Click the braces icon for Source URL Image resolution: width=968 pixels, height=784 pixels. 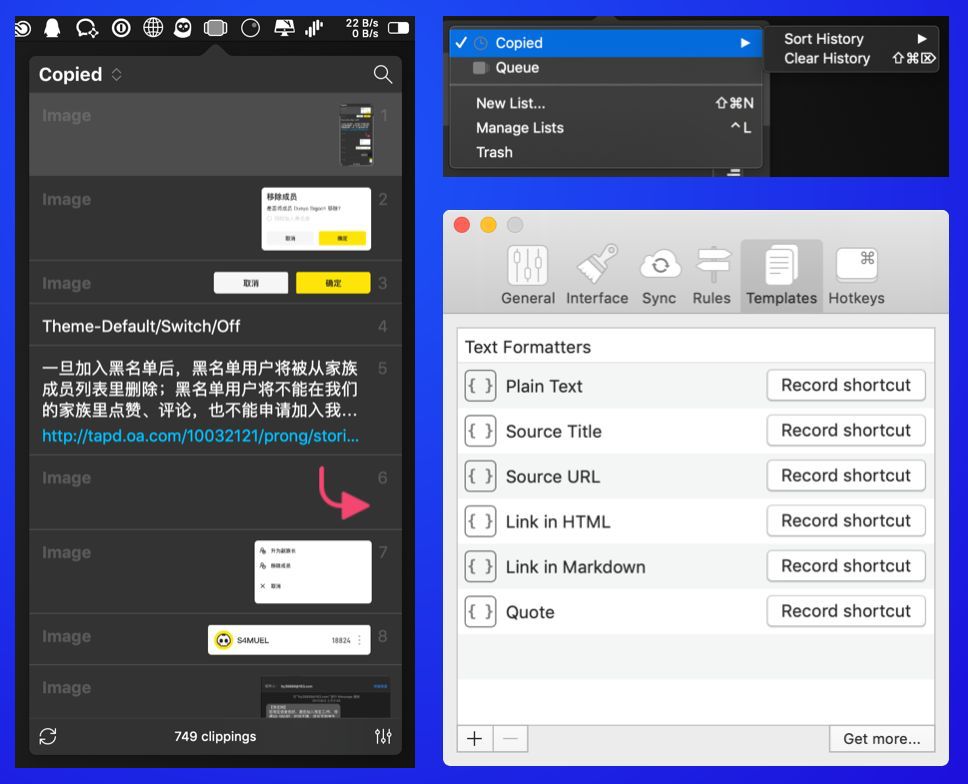[480, 476]
